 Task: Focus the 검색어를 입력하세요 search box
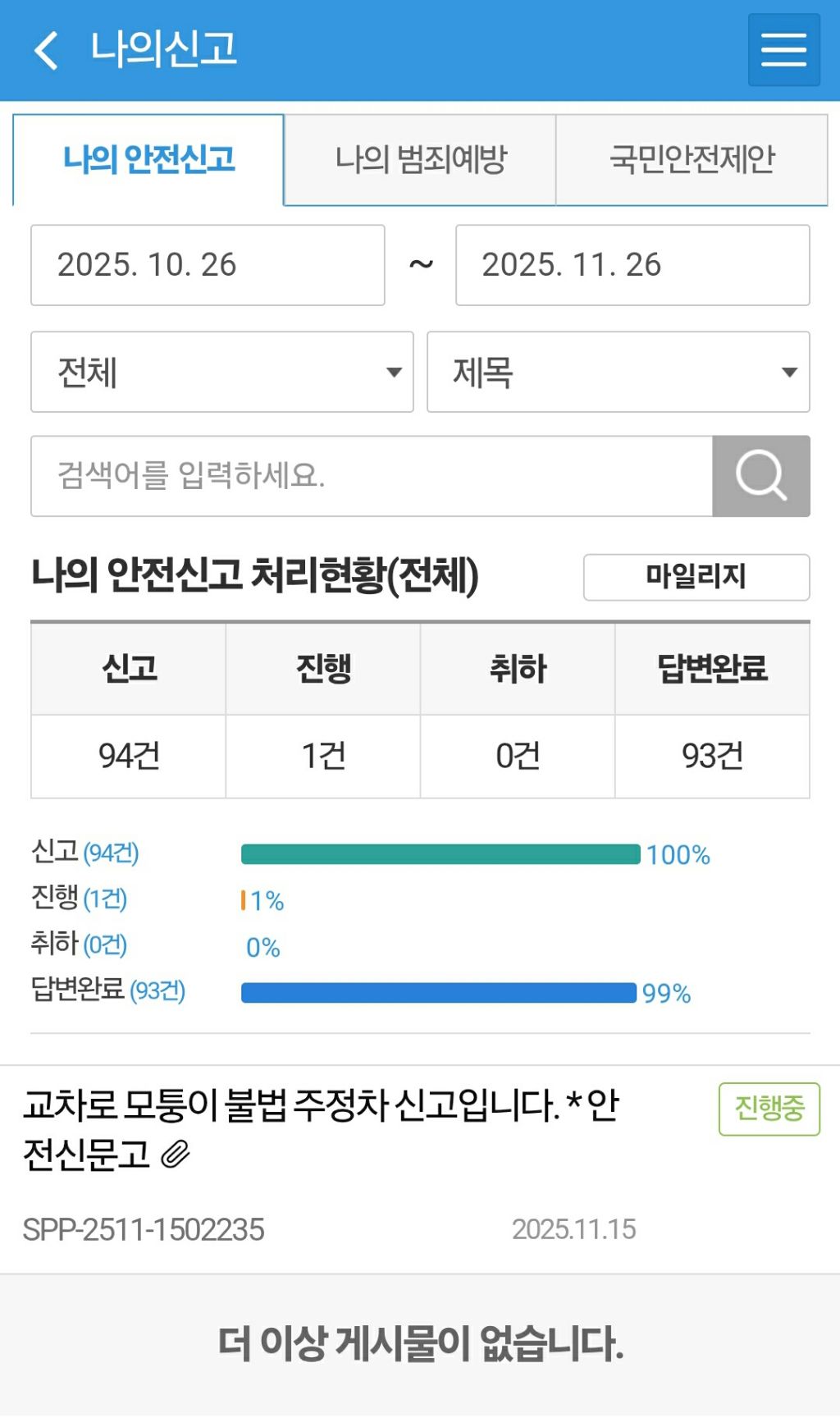pos(372,476)
